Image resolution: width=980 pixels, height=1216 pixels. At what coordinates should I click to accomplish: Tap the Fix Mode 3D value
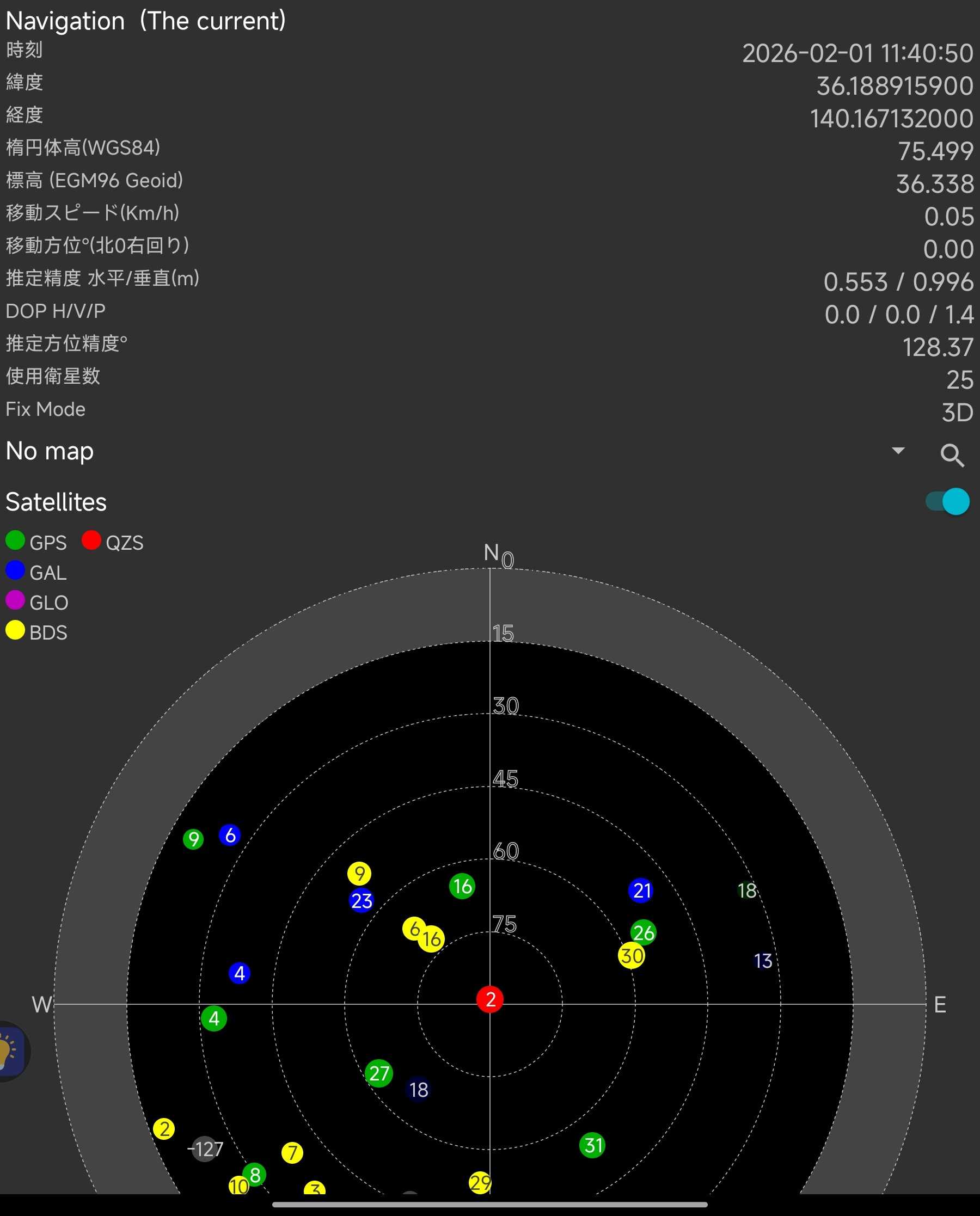[957, 413]
